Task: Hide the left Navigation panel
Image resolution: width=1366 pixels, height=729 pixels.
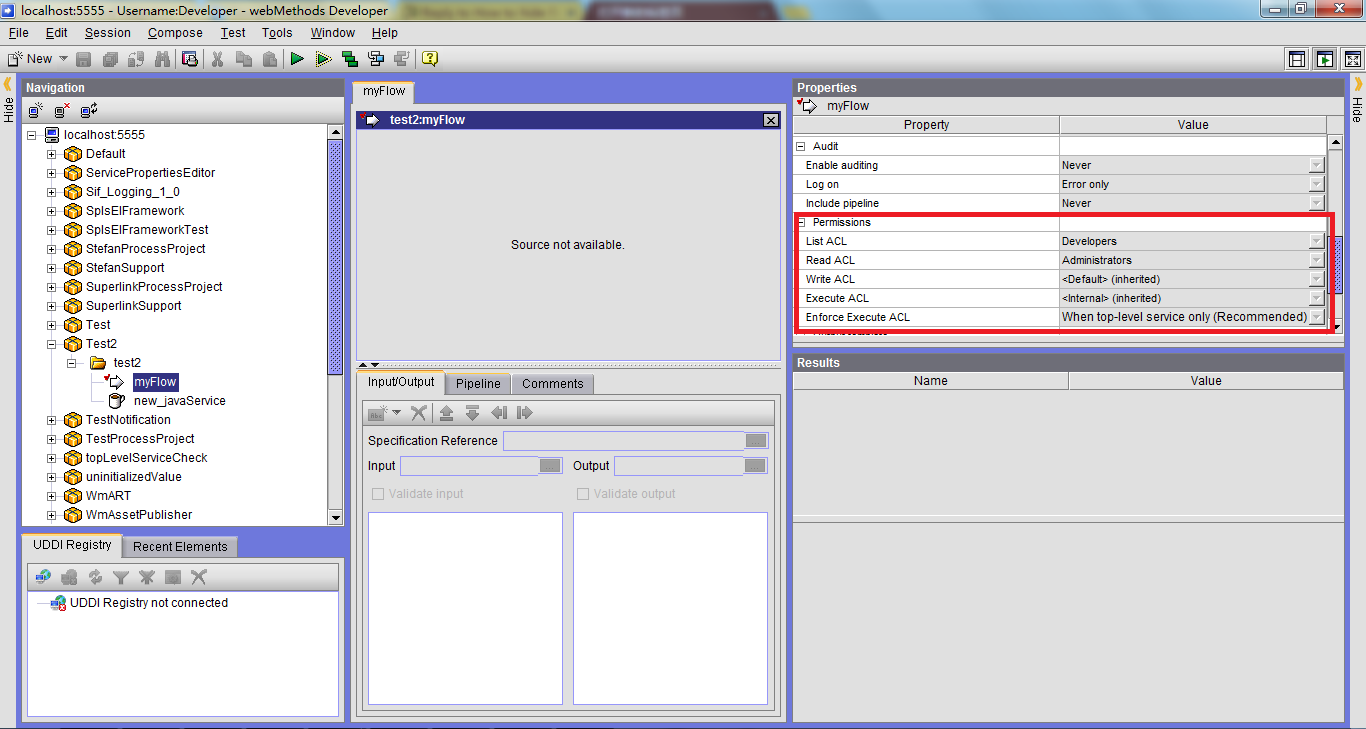Action: point(8,100)
